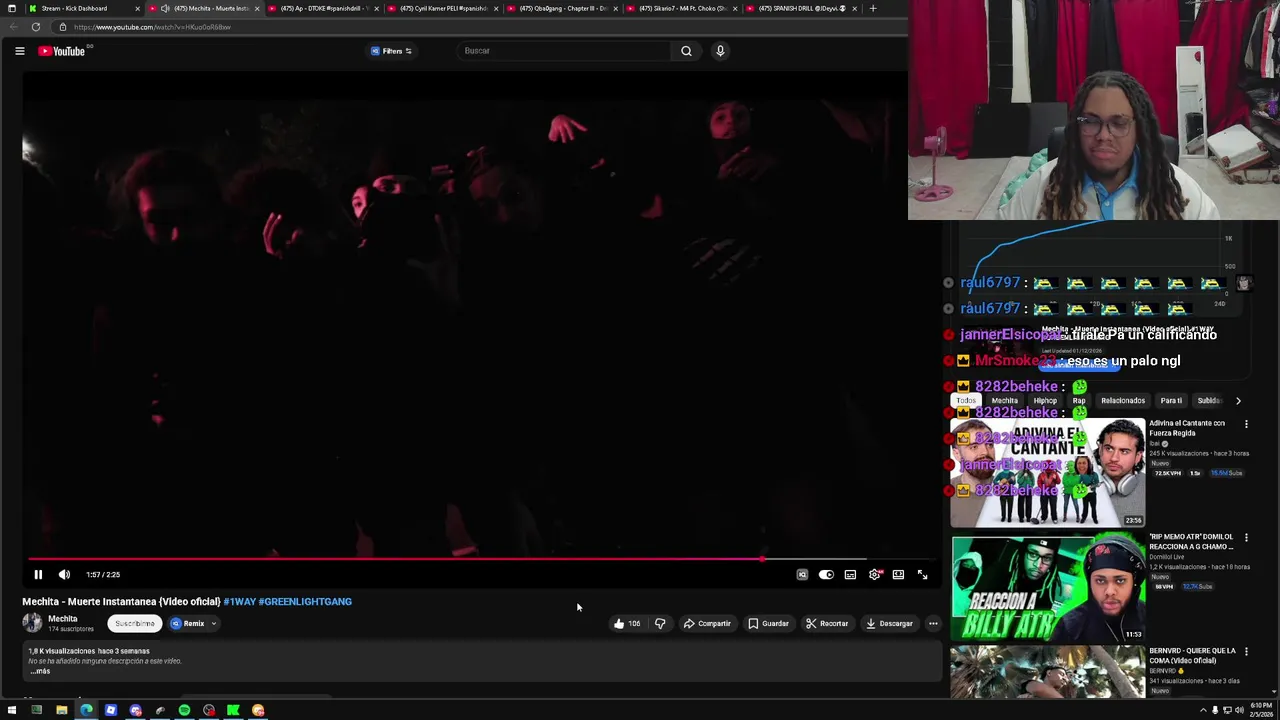1280x720 pixels.
Task: Open the YouTube hamburger guide menu
Action: (x=19, y=51)
